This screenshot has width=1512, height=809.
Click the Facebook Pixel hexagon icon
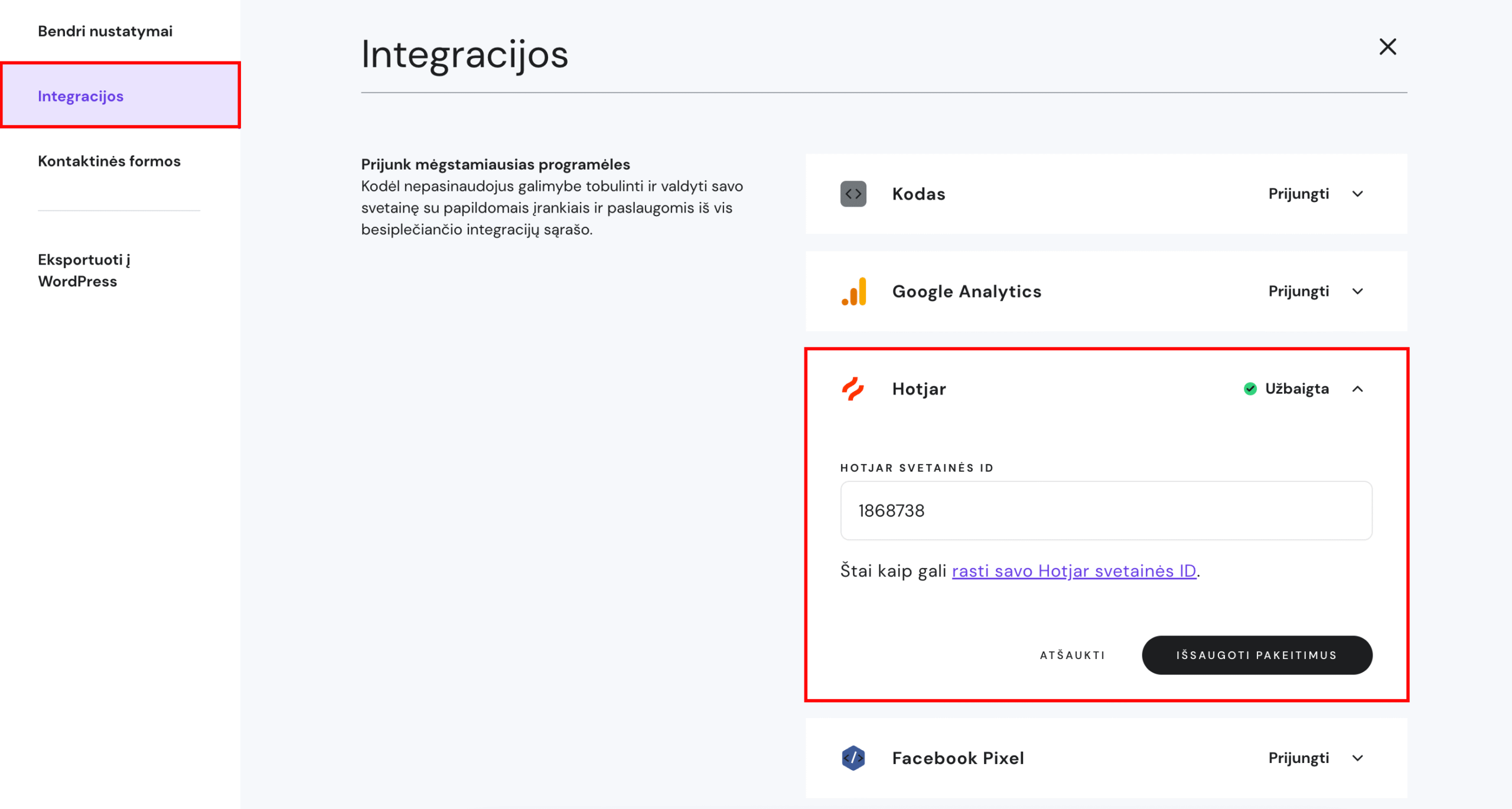(x=853, y=758)
